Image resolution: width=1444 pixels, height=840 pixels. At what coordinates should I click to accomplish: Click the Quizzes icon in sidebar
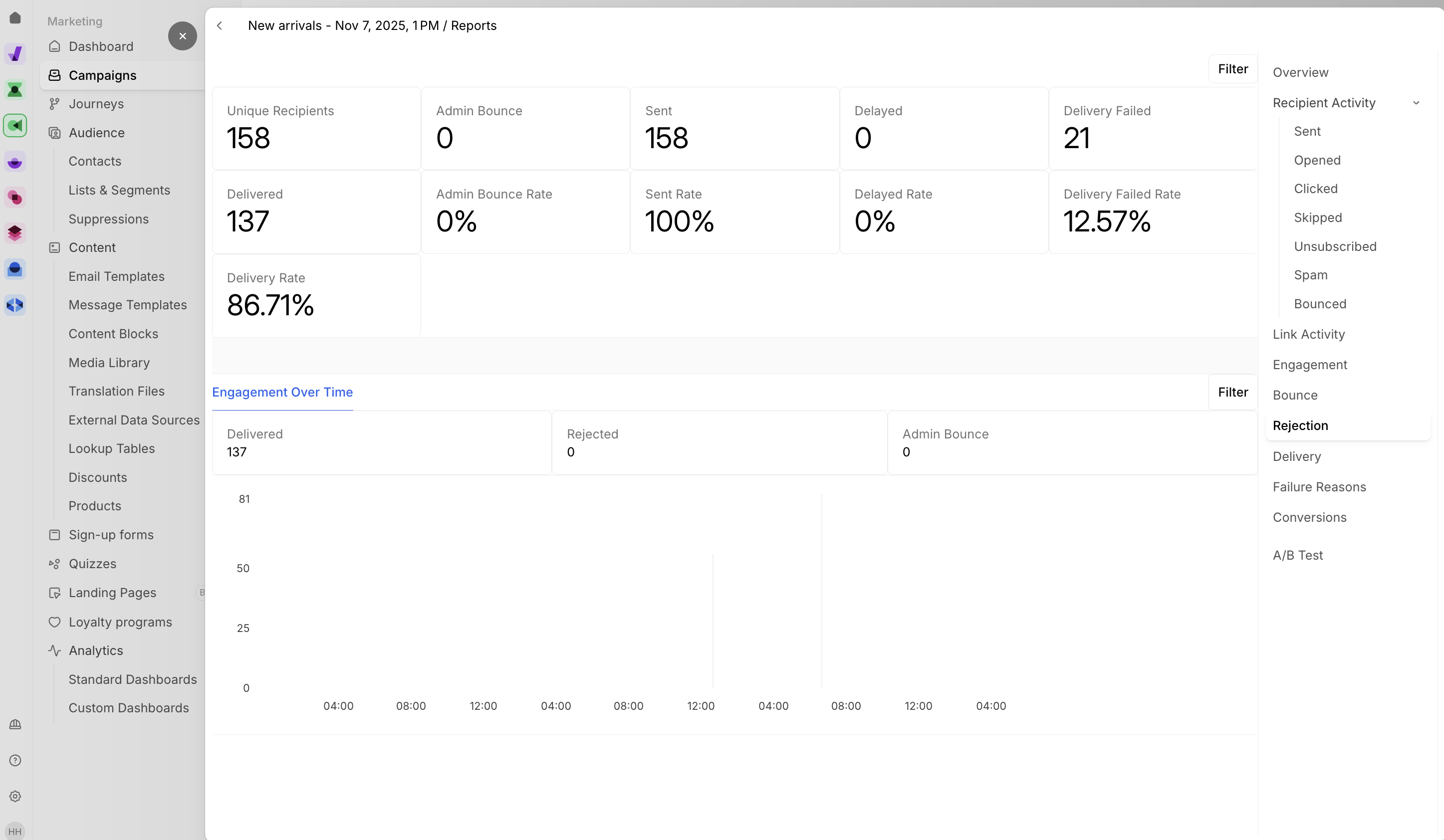pos(54,564)
